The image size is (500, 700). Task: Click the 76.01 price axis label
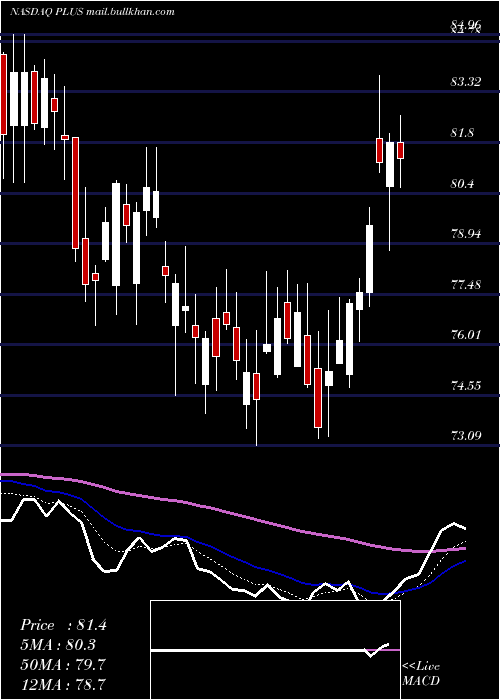pos(466,335)
